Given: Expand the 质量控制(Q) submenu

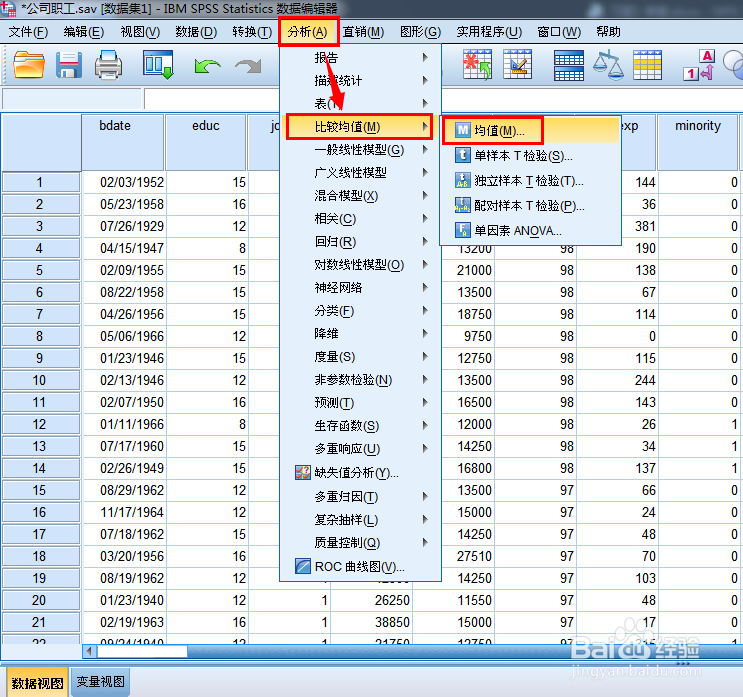Looking at the screenshot, I should click(x=361, y=542).
